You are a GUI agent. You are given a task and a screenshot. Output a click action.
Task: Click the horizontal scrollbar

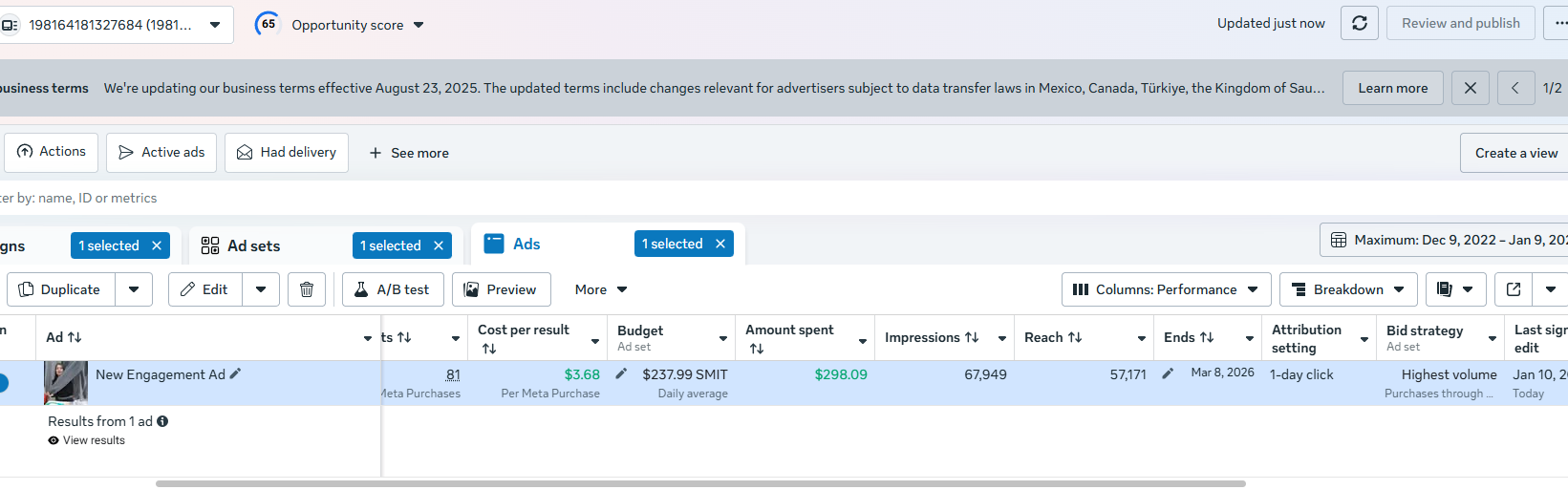click(699, 483)
